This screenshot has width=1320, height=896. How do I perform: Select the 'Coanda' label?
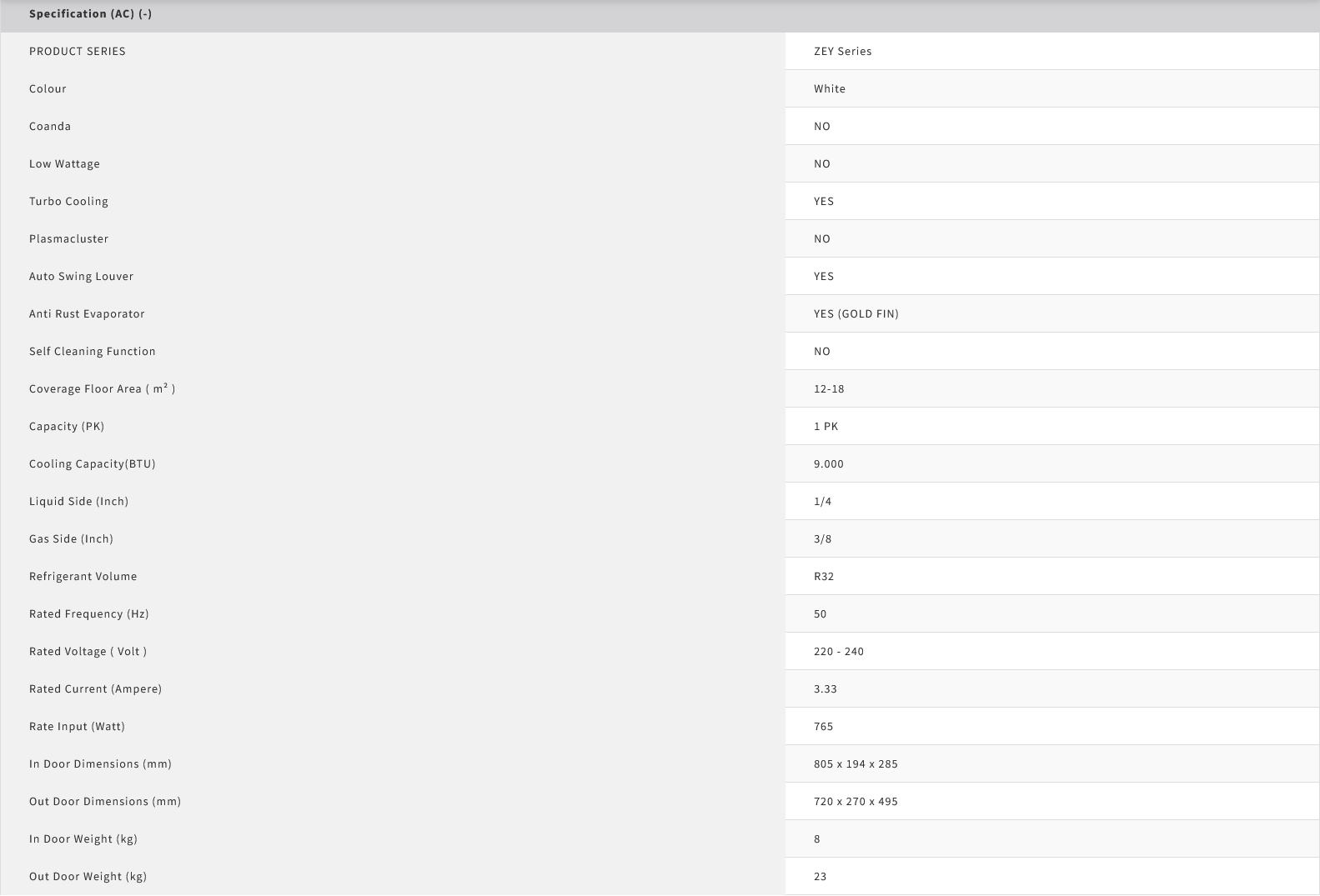click(x=50, y=126)
